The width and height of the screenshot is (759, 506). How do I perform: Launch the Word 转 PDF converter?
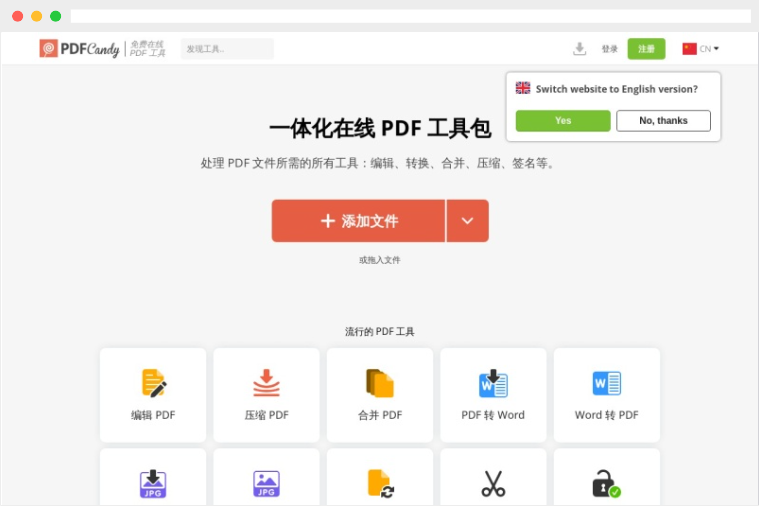(x=606, y=384)
